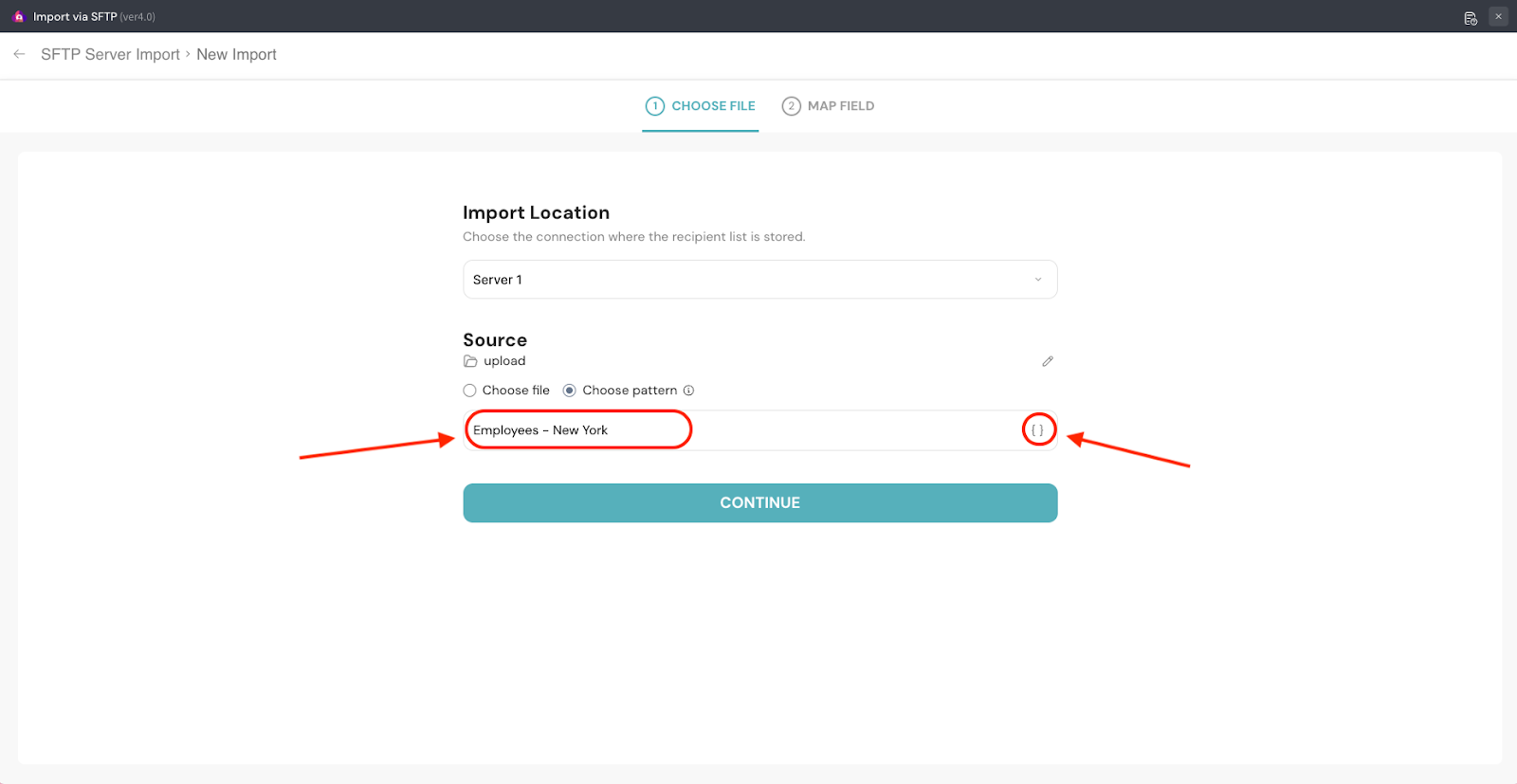Switch to the Choose File step tab

pos(701,106)
